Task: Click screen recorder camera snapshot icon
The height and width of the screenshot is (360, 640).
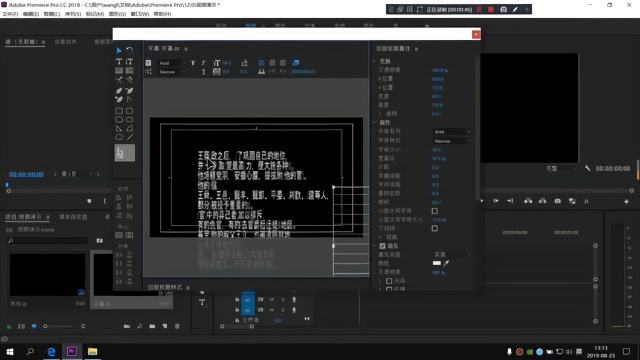Action: [504, 9]
